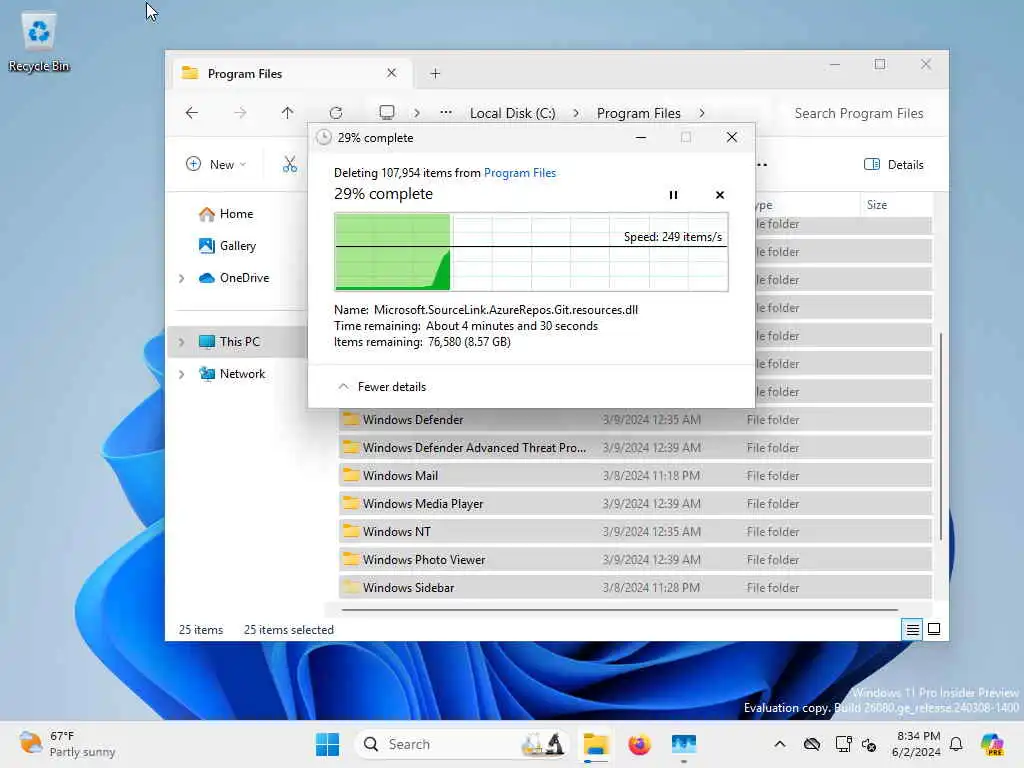Select This PC in navigation pane

[229, 342]
